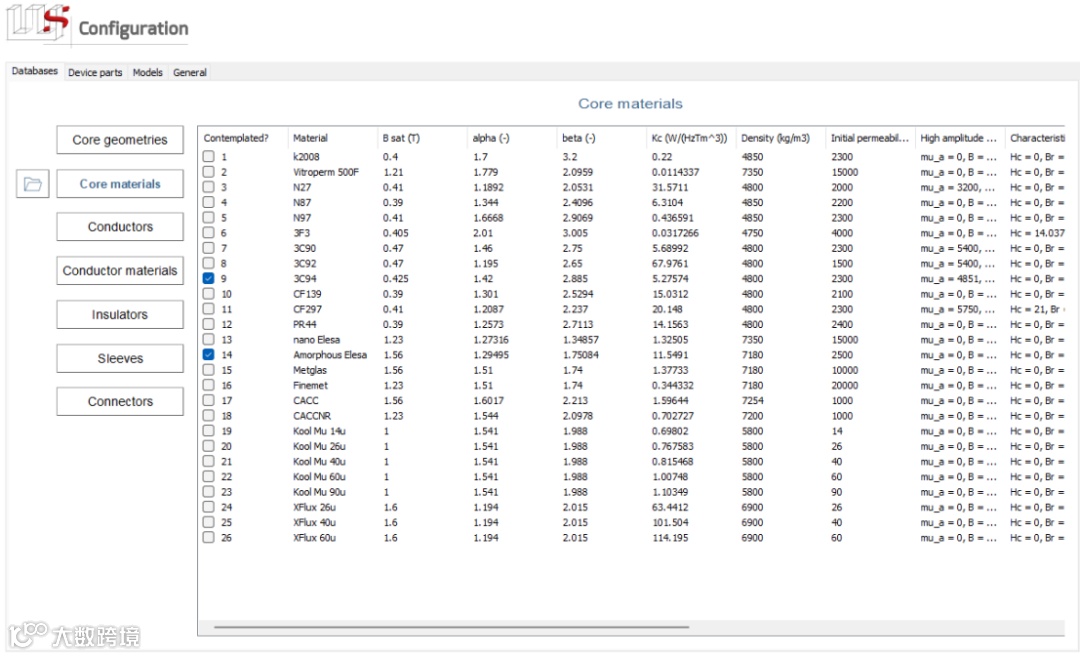The image size is (1080, 656).
Task: Open the Conductors database
Action: coord(120,227)
